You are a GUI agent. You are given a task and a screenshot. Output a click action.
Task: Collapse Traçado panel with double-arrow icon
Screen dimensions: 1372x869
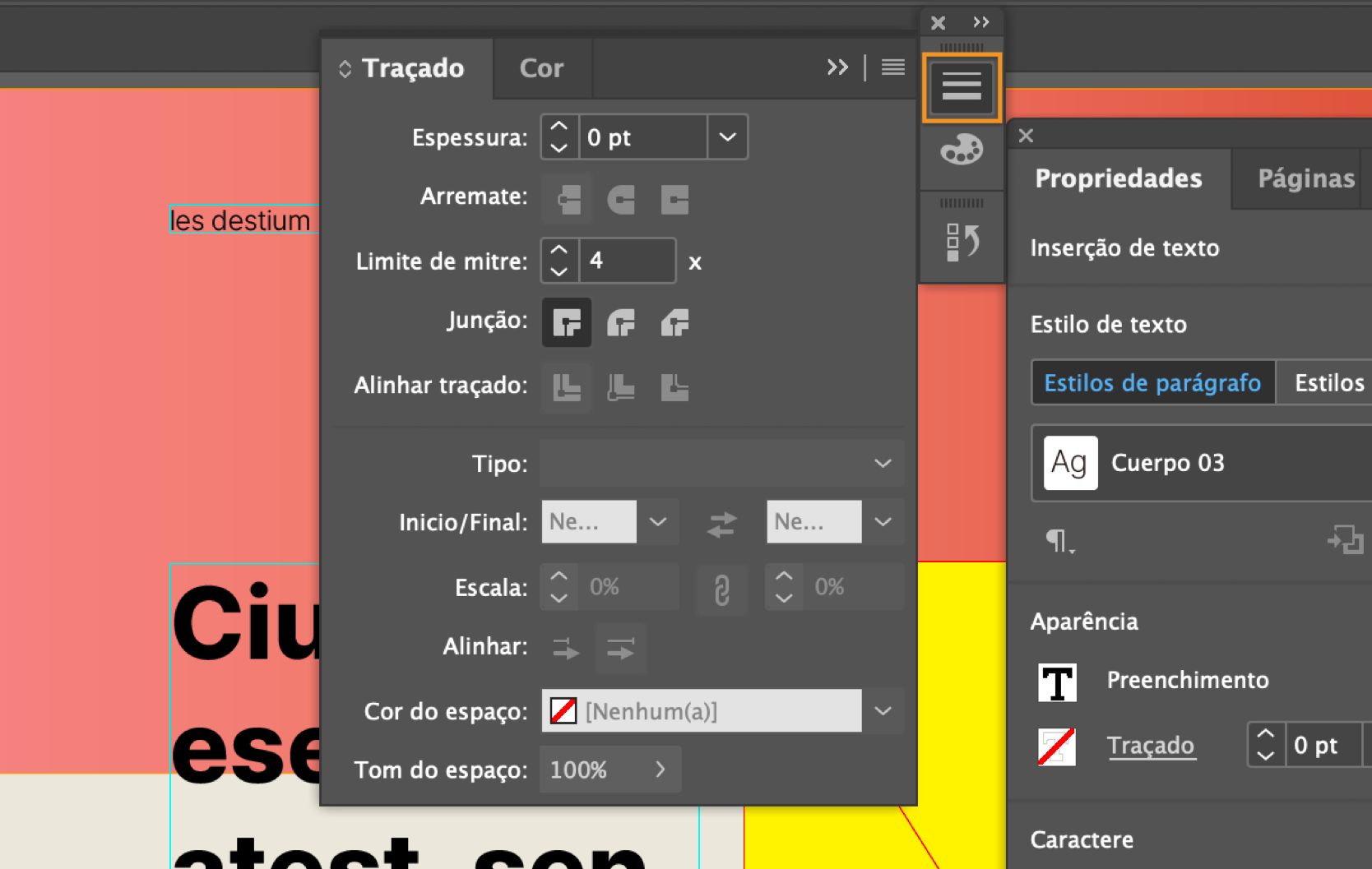(x=837, y=67)
